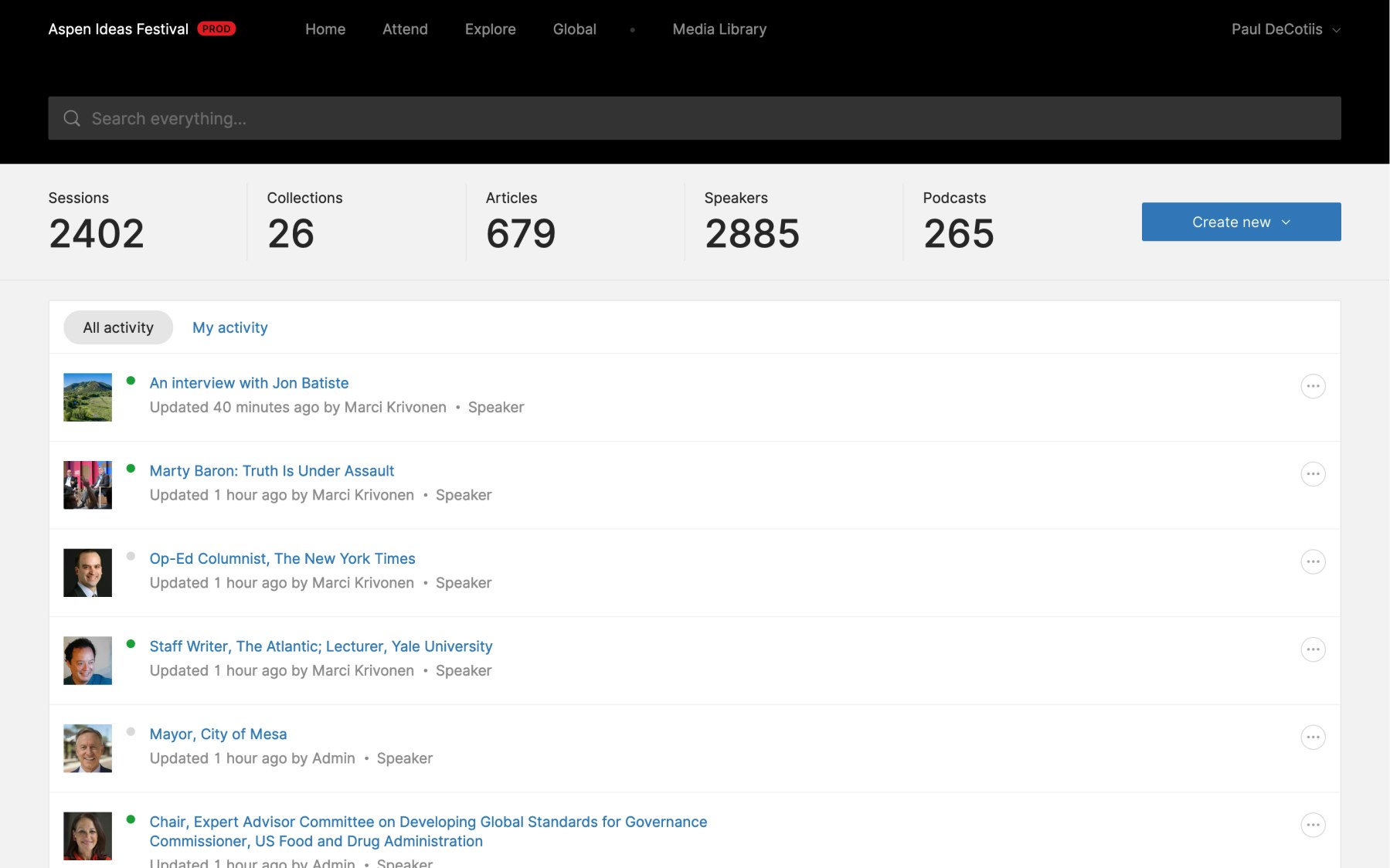Open options menu for Marty Baron row

tap(1313, 474)
